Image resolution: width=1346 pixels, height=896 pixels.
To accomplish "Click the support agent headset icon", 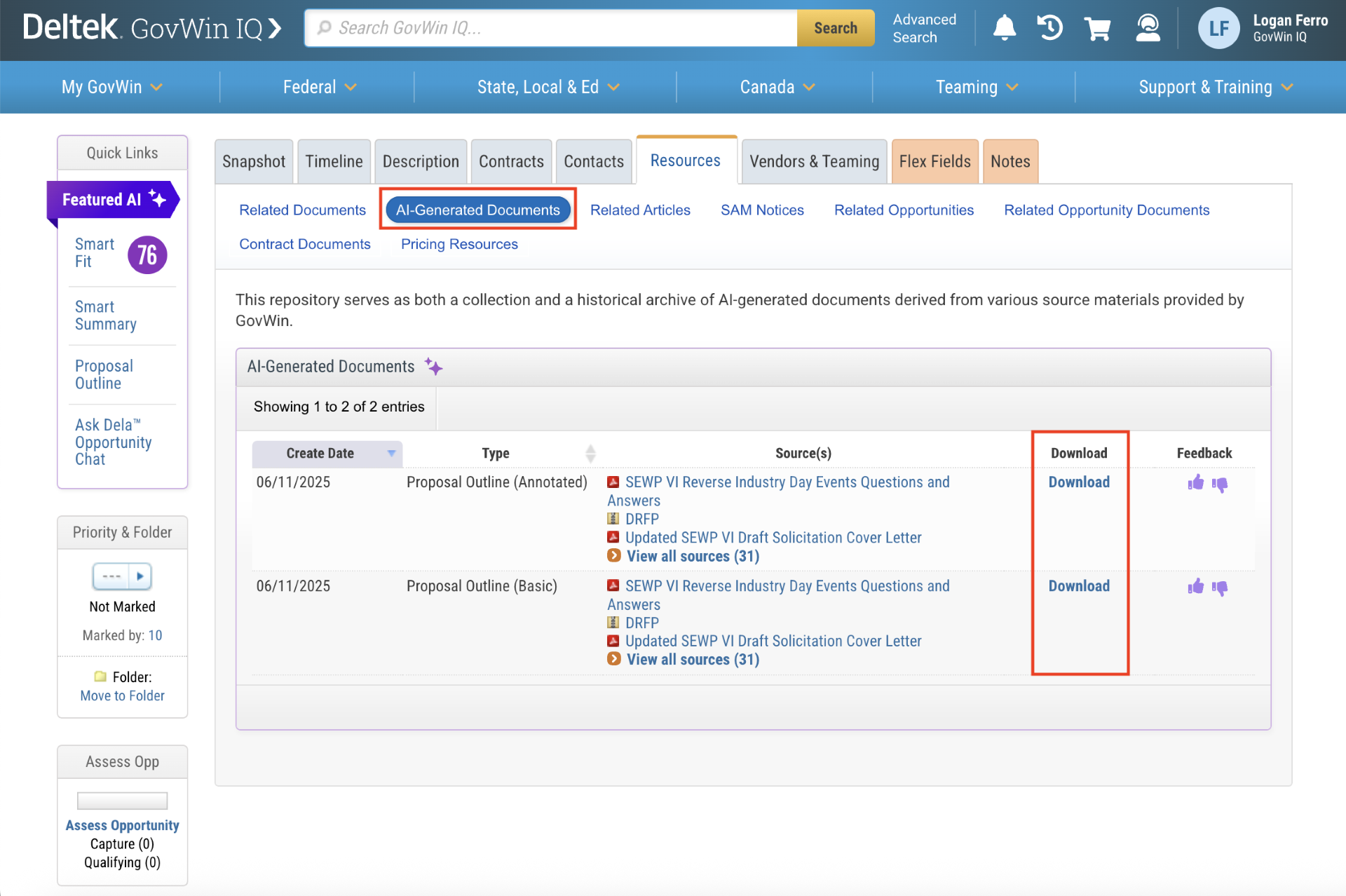I will pos(1148,28).
